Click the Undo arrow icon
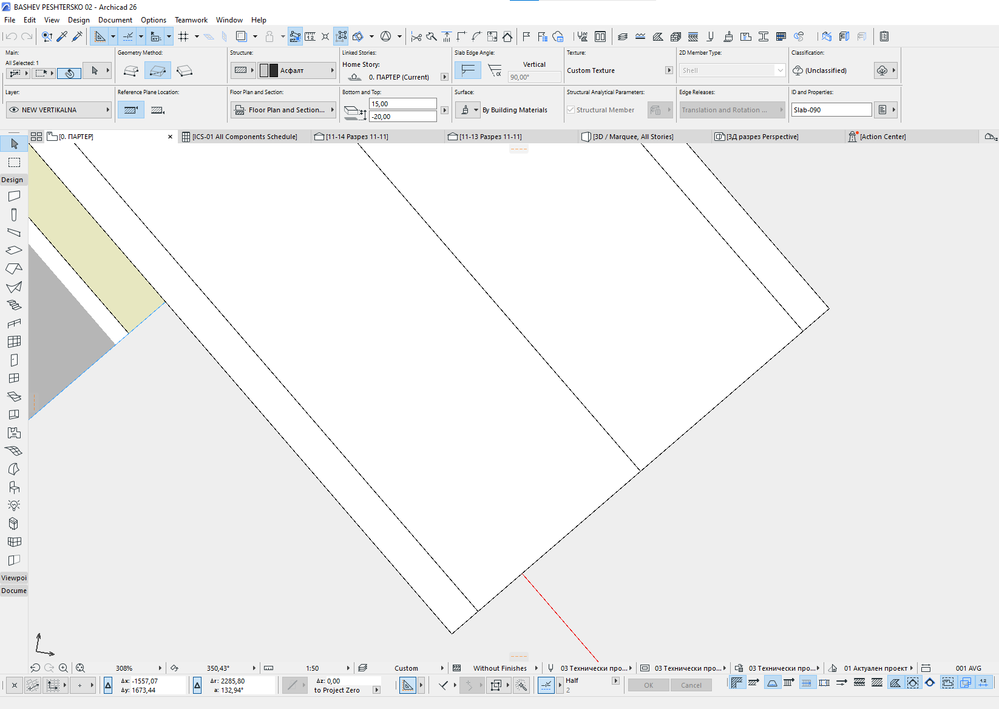Viewport: 999px width, 709px height. (x=11, y=36)
